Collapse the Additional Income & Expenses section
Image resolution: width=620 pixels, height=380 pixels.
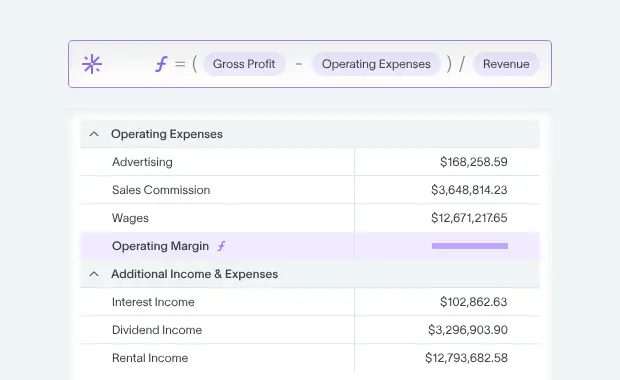(94, 274)
